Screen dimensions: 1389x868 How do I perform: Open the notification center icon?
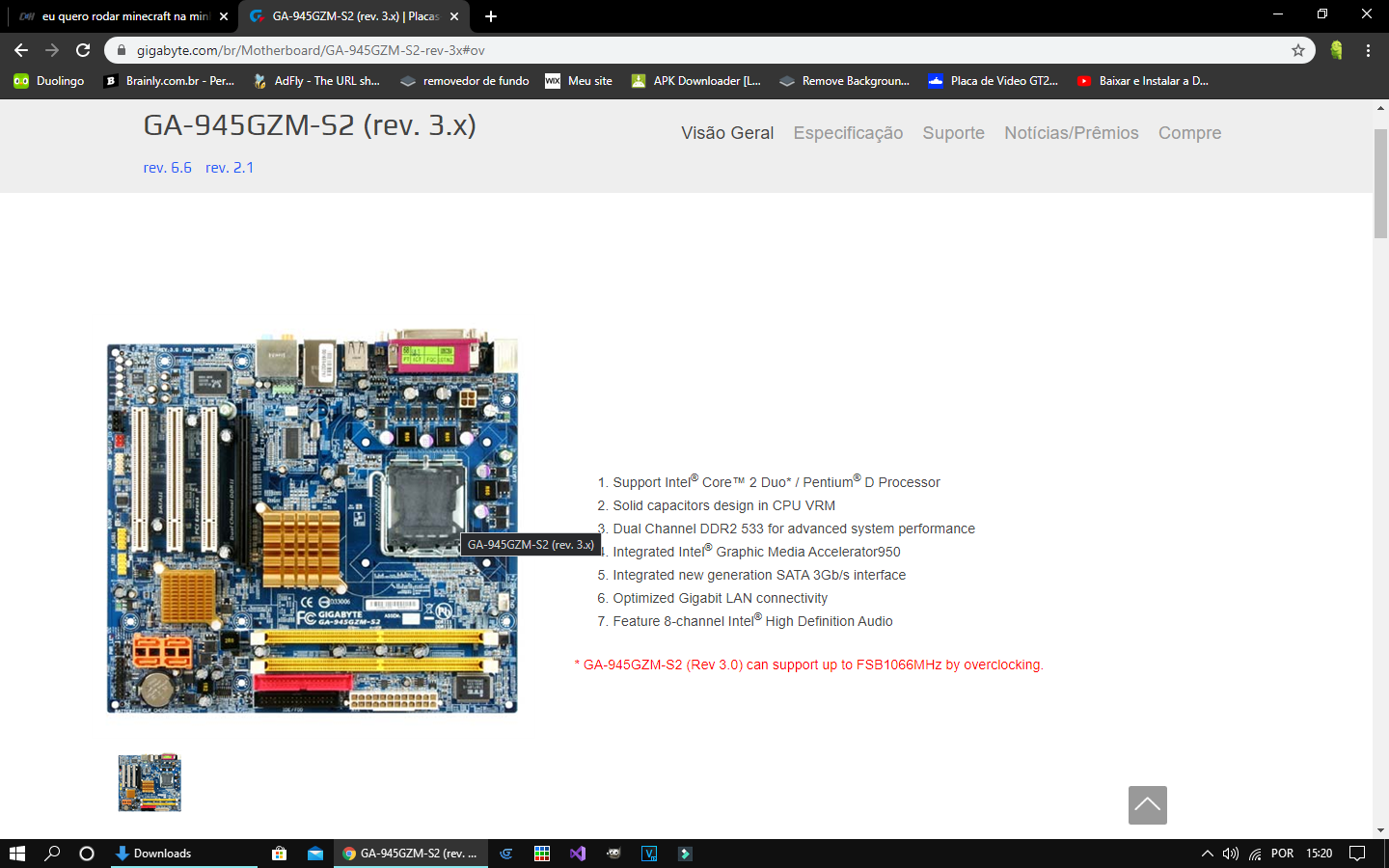pyautogui.click(x=1357, y=854)
